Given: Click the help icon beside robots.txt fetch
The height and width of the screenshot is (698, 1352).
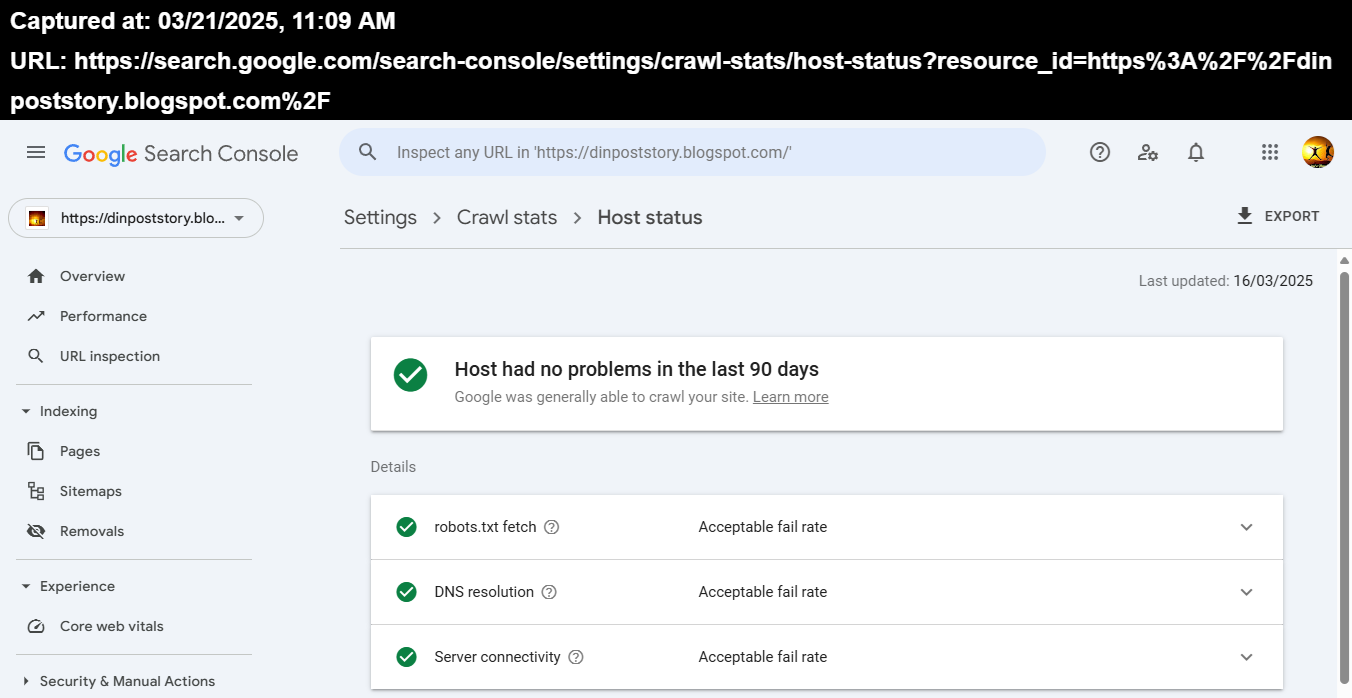Looking at the screenshot, I should point(551,527).
